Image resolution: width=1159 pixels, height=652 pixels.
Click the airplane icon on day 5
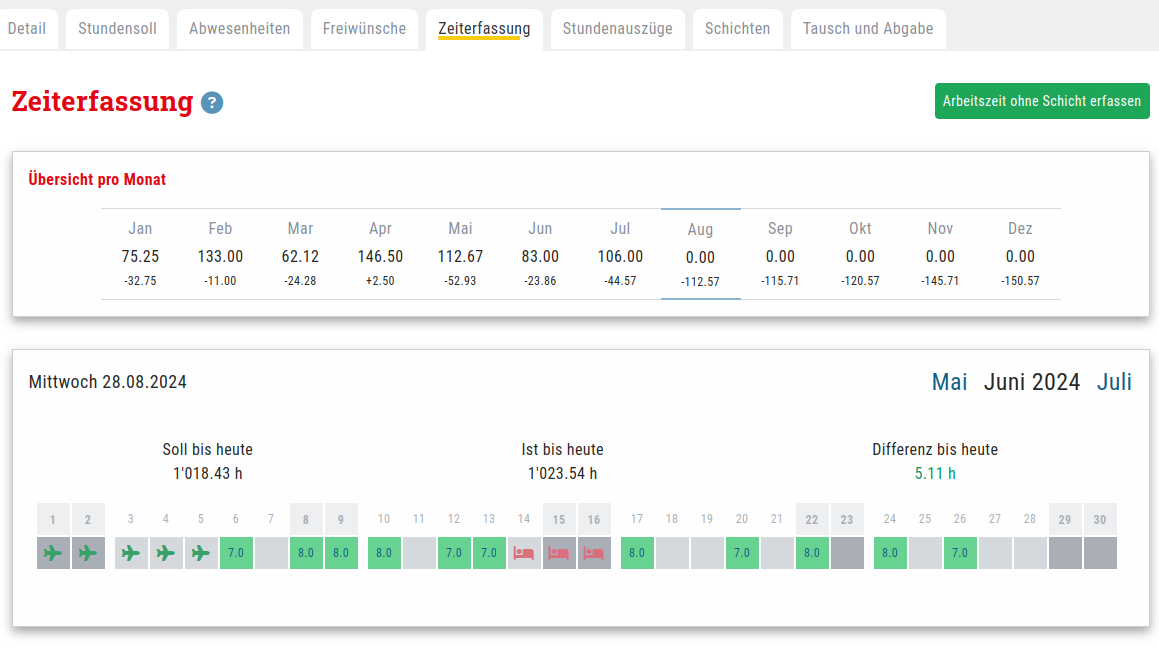click(x=201, y=553)
